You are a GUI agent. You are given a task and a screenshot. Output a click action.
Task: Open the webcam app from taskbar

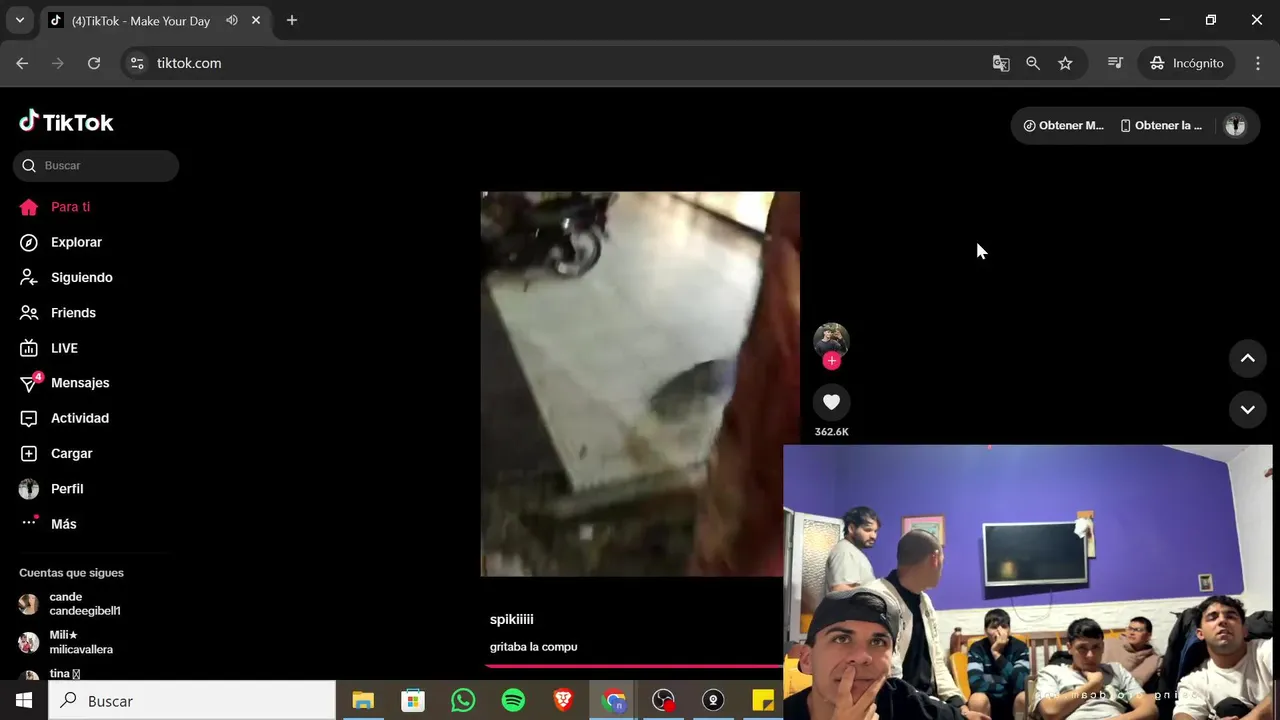coord(713,701)
